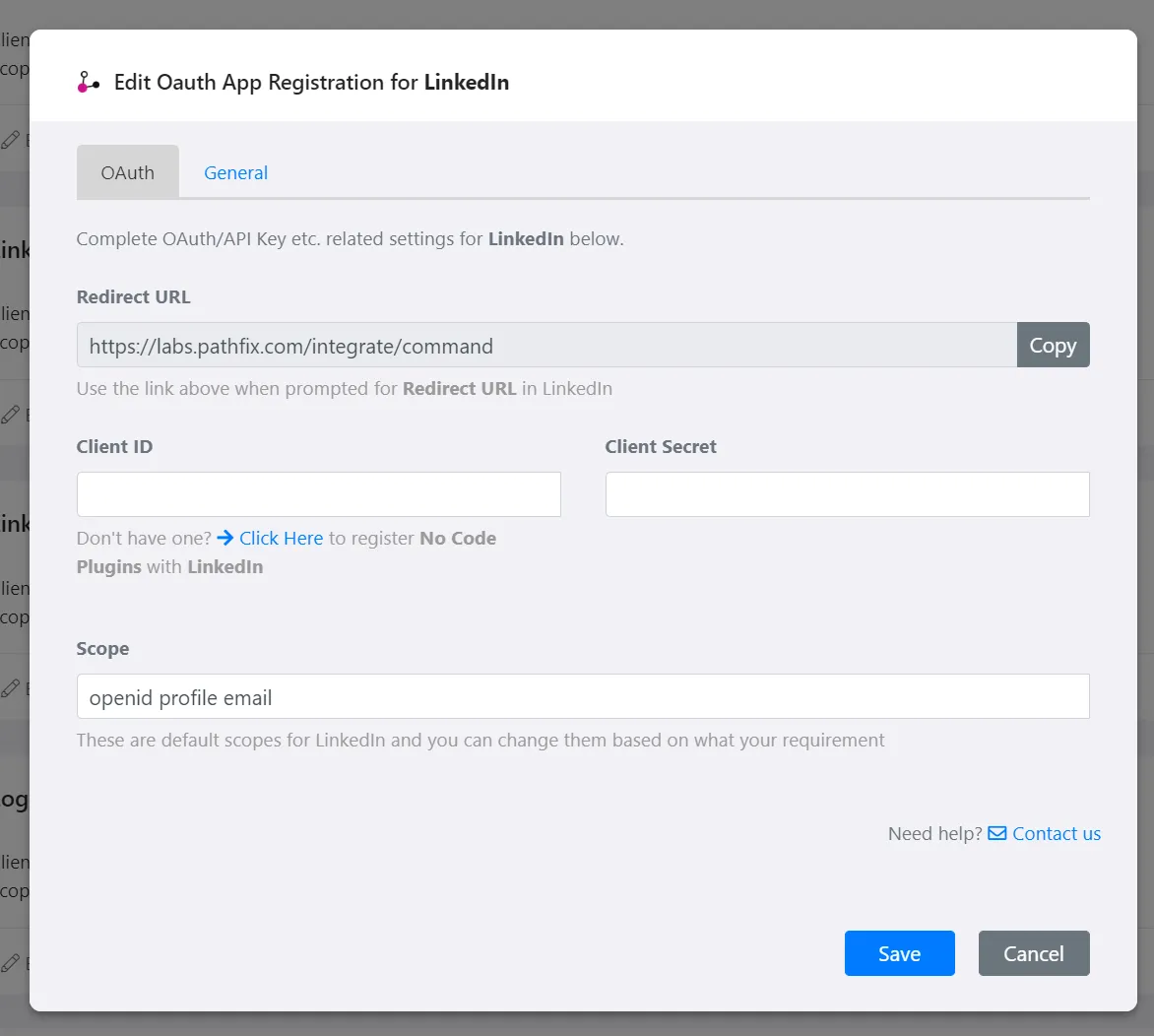Click the envelope icon beside Contact us
This screenshot has height=1036, width=1154.
[997, 833]
